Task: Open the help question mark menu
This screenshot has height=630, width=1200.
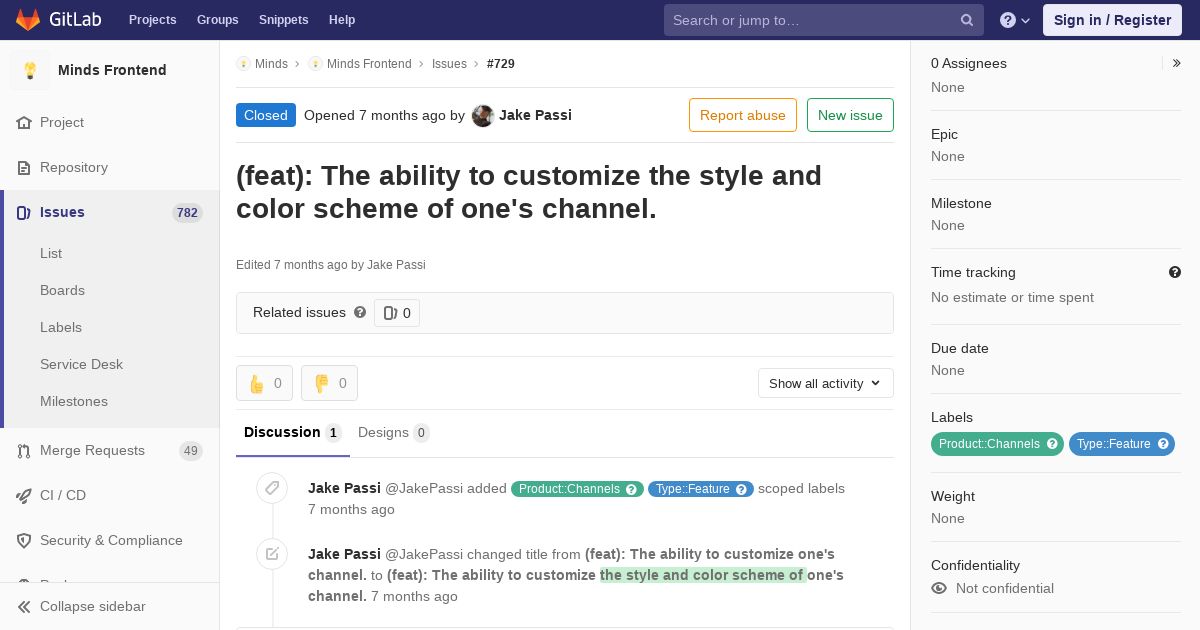Action: (1015, 20)
